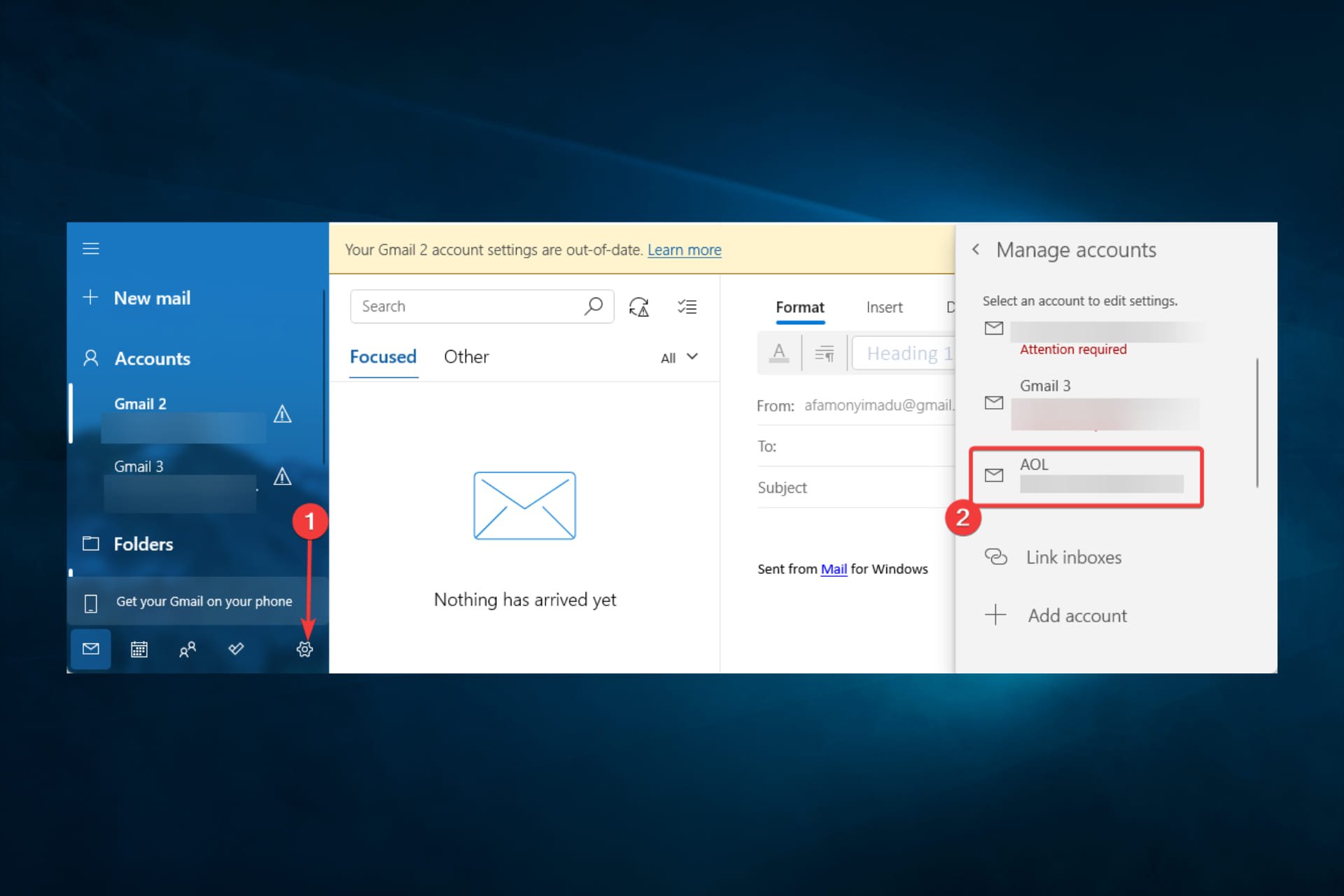Enter selection mode list icon

click(687, 307)
